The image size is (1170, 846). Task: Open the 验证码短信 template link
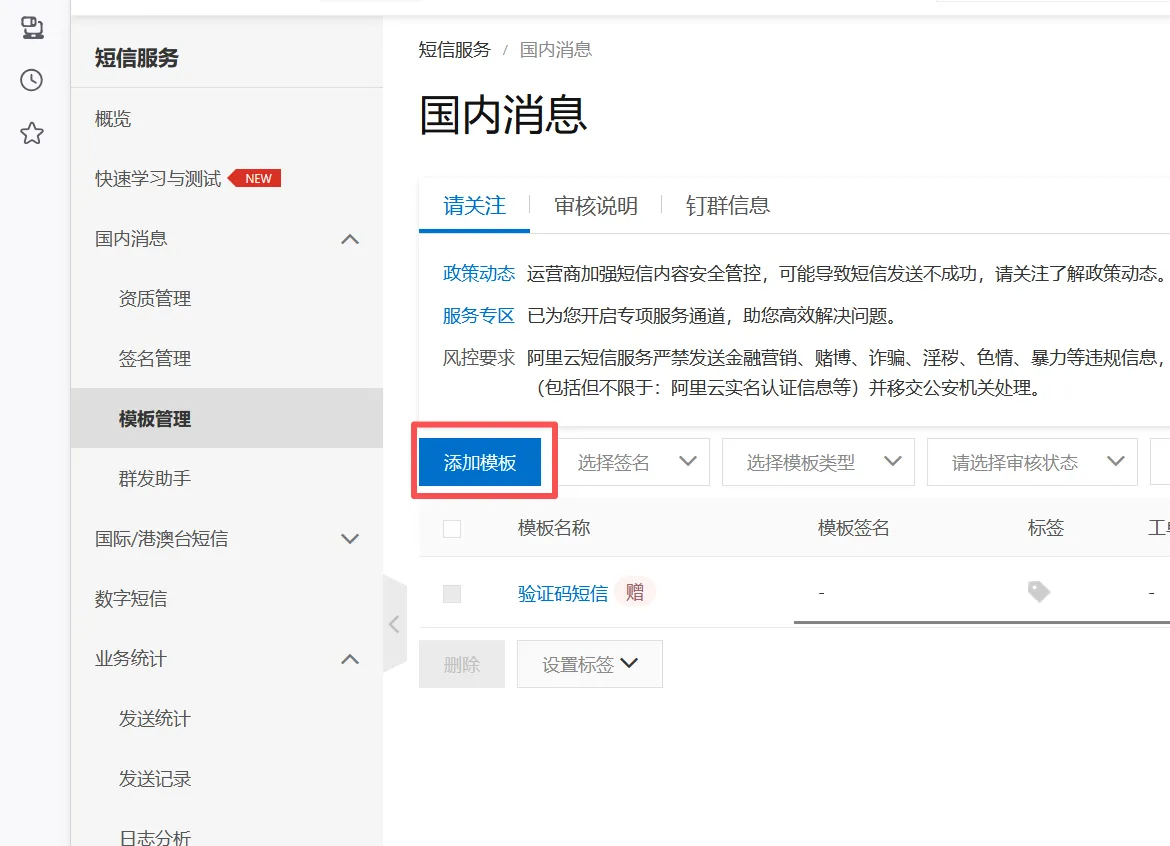(563, 594)
